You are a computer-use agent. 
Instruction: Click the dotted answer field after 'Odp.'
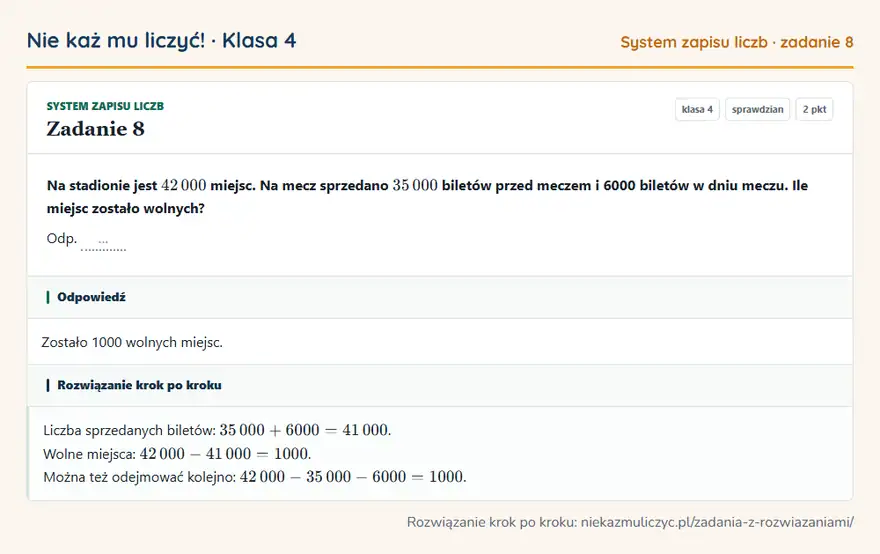[103, 242]
